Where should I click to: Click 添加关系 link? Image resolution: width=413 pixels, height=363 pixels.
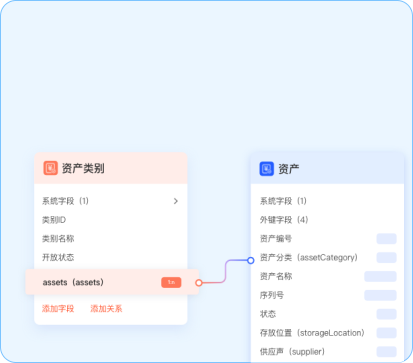pyautogui.click(x=106, y=309)
